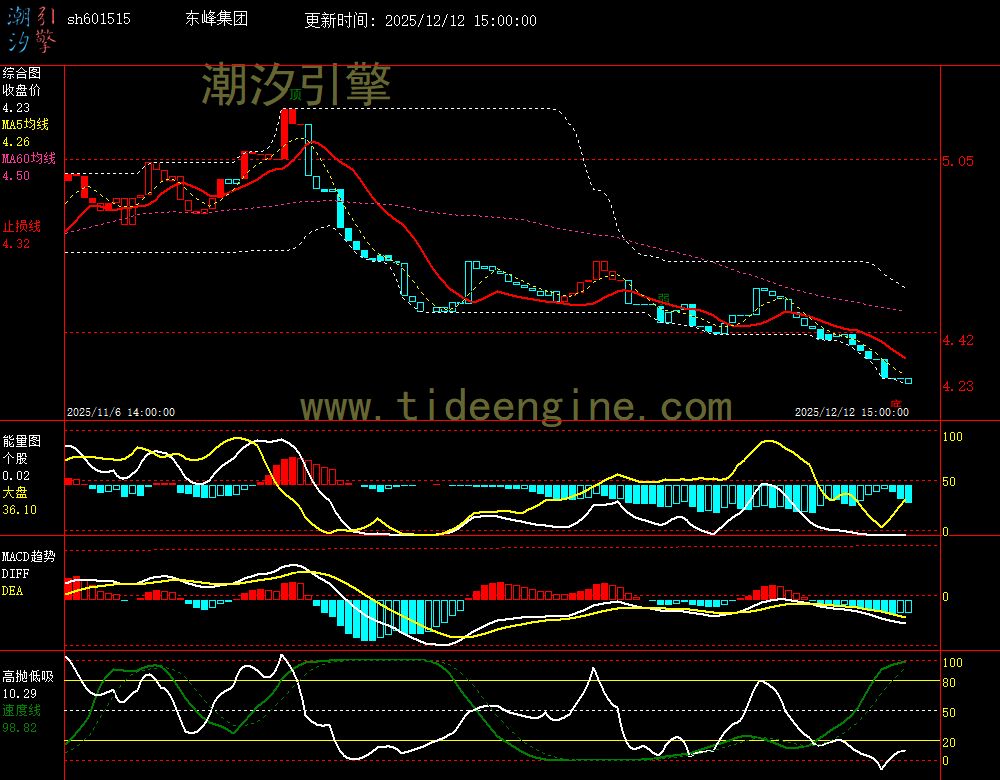Viewport: 1000px width, 780px height.
Task: Click the 5.05 price axis label
Action: (957, 160)
